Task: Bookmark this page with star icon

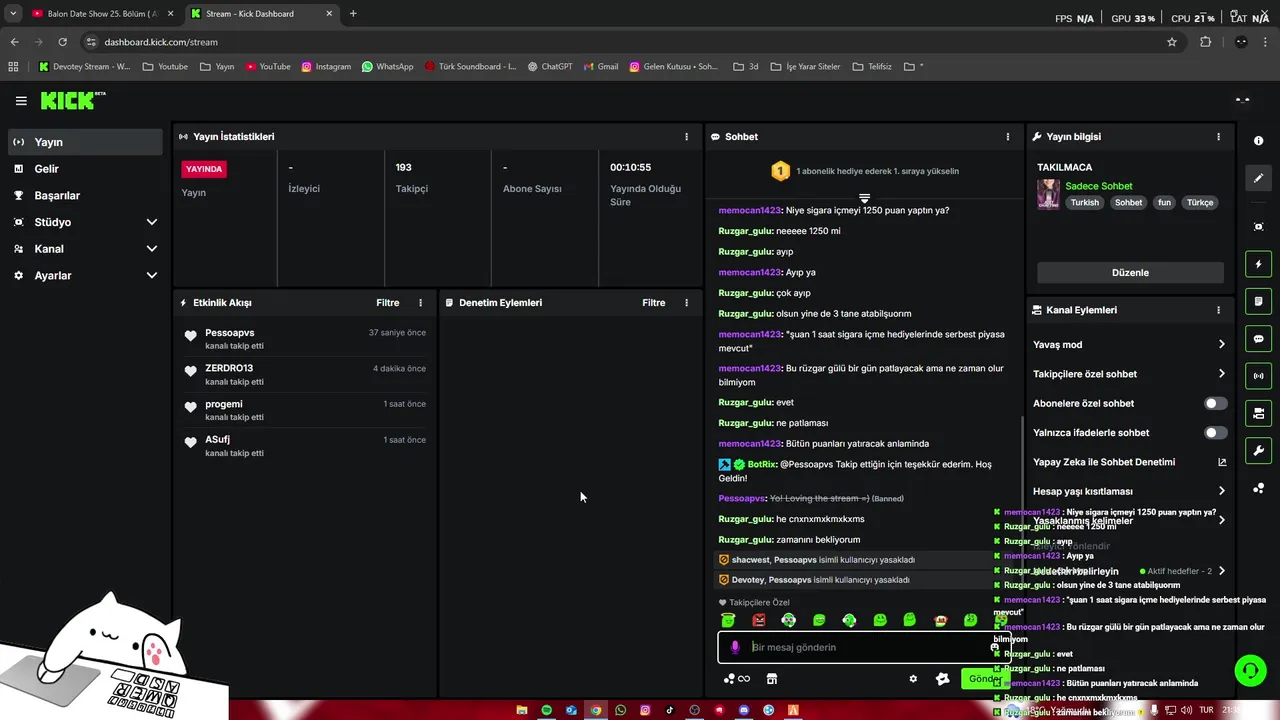Action: pos(1172,42)
